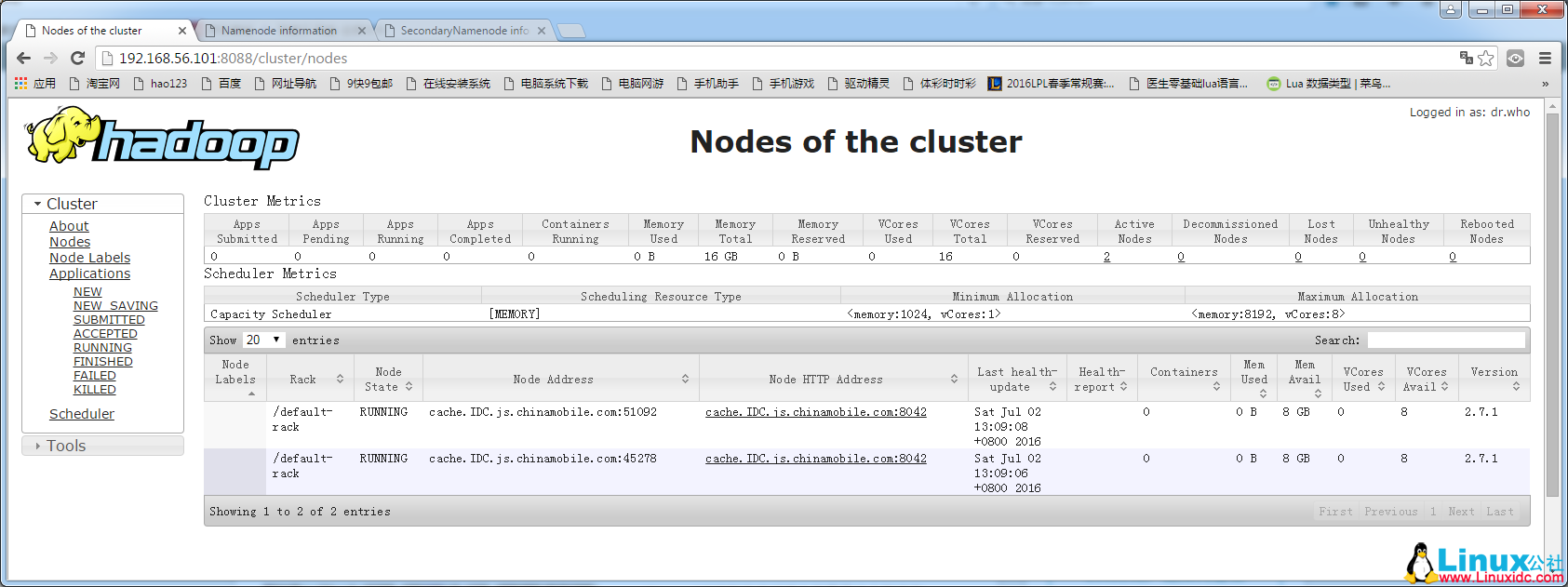This screenshot has height=587, width=1568.
Task: Sort by Last health-update column
Action: pos(1016,379)
